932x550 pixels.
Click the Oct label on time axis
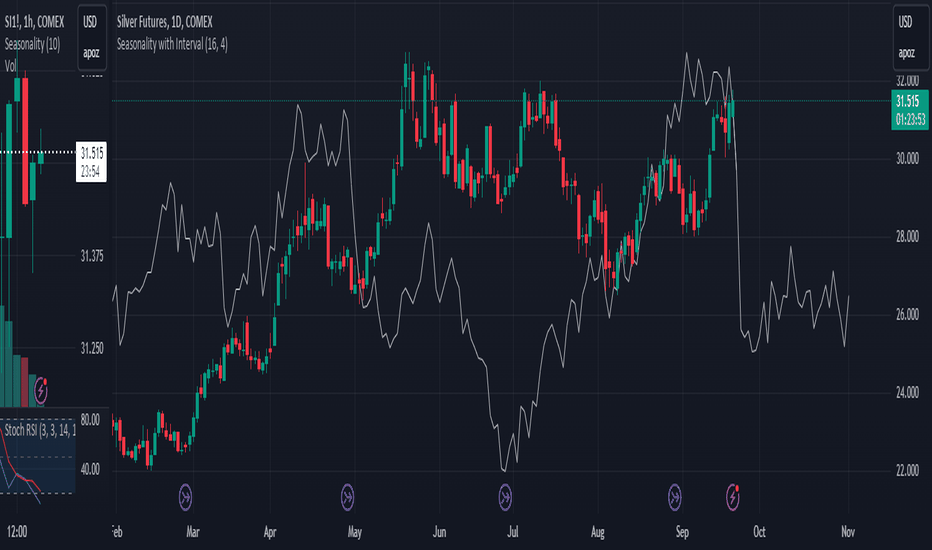coord(759,532)
